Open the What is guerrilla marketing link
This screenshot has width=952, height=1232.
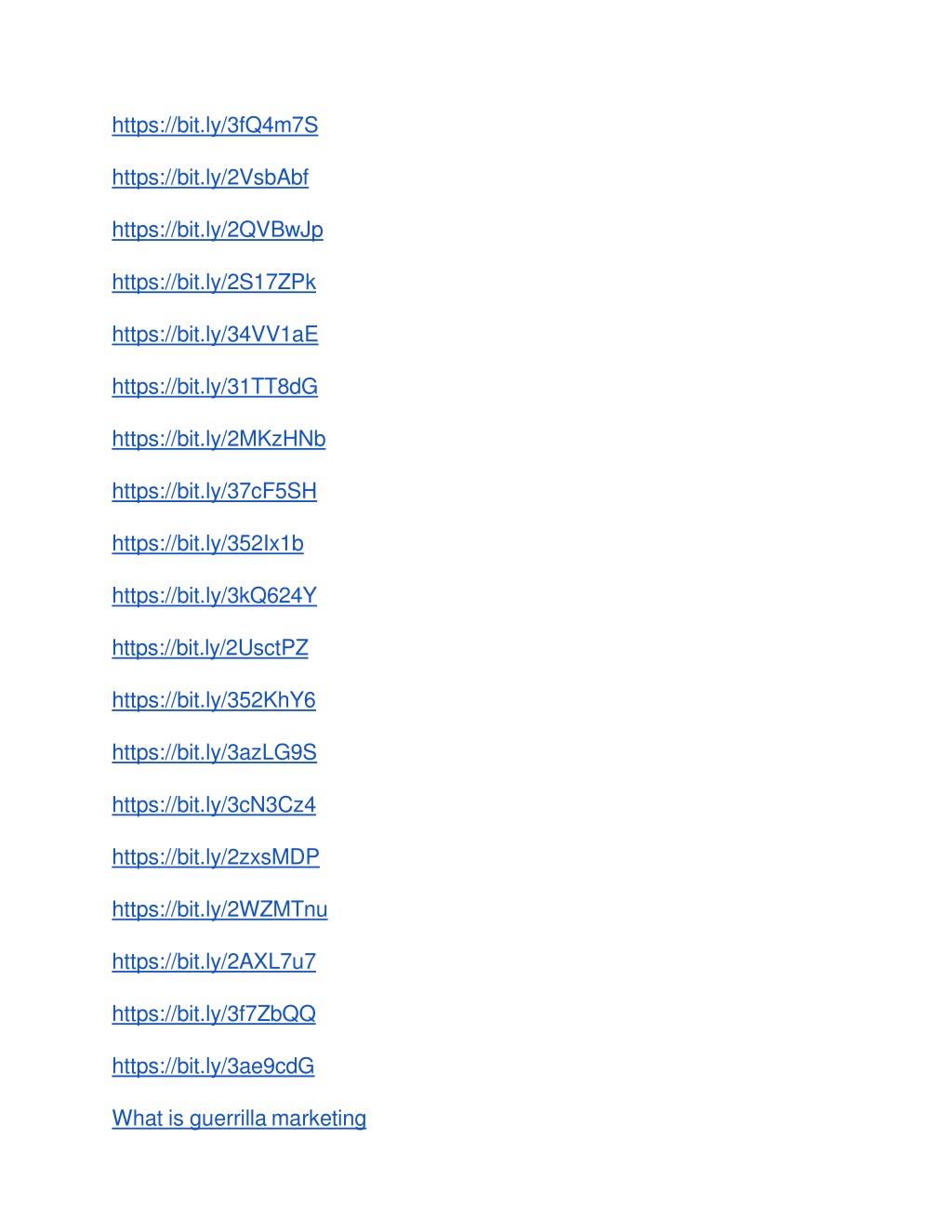239,1119
